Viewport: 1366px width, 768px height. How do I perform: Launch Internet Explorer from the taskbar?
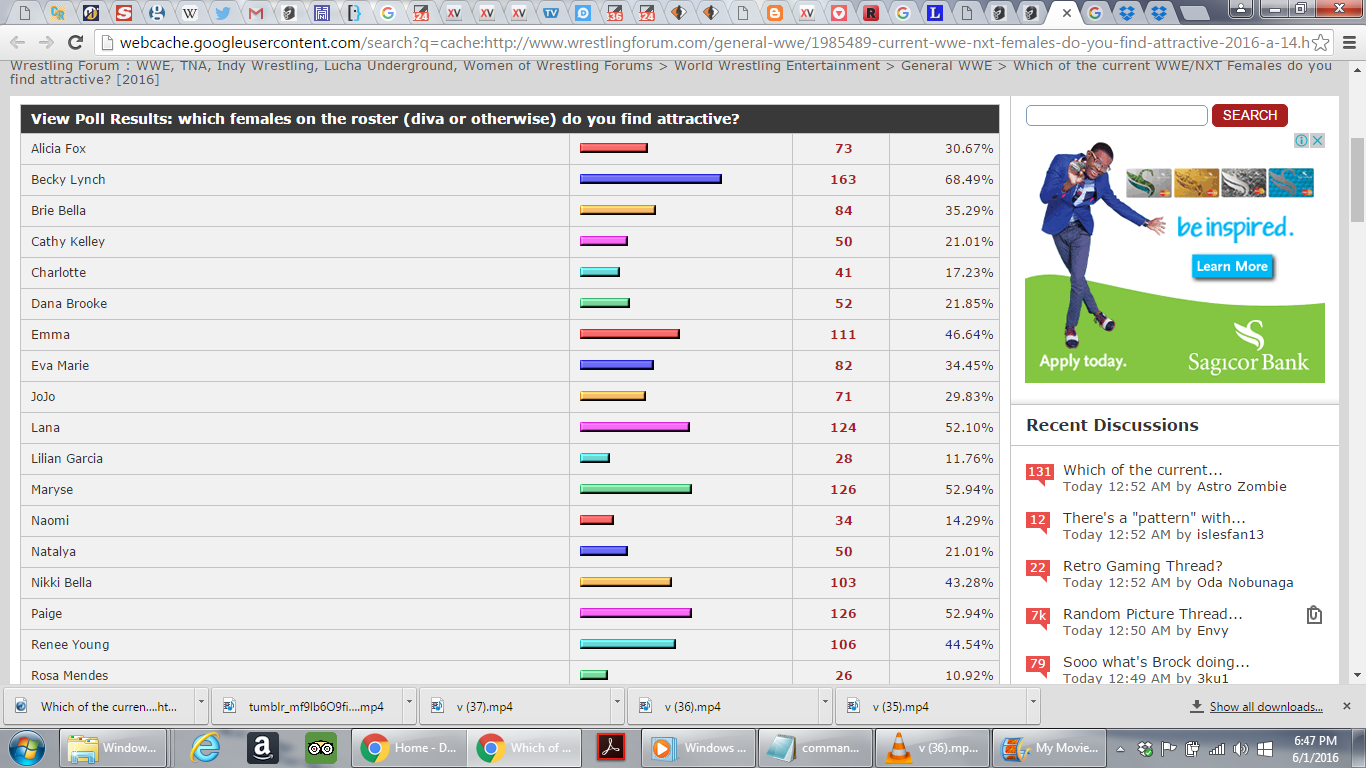click(206, 748)
